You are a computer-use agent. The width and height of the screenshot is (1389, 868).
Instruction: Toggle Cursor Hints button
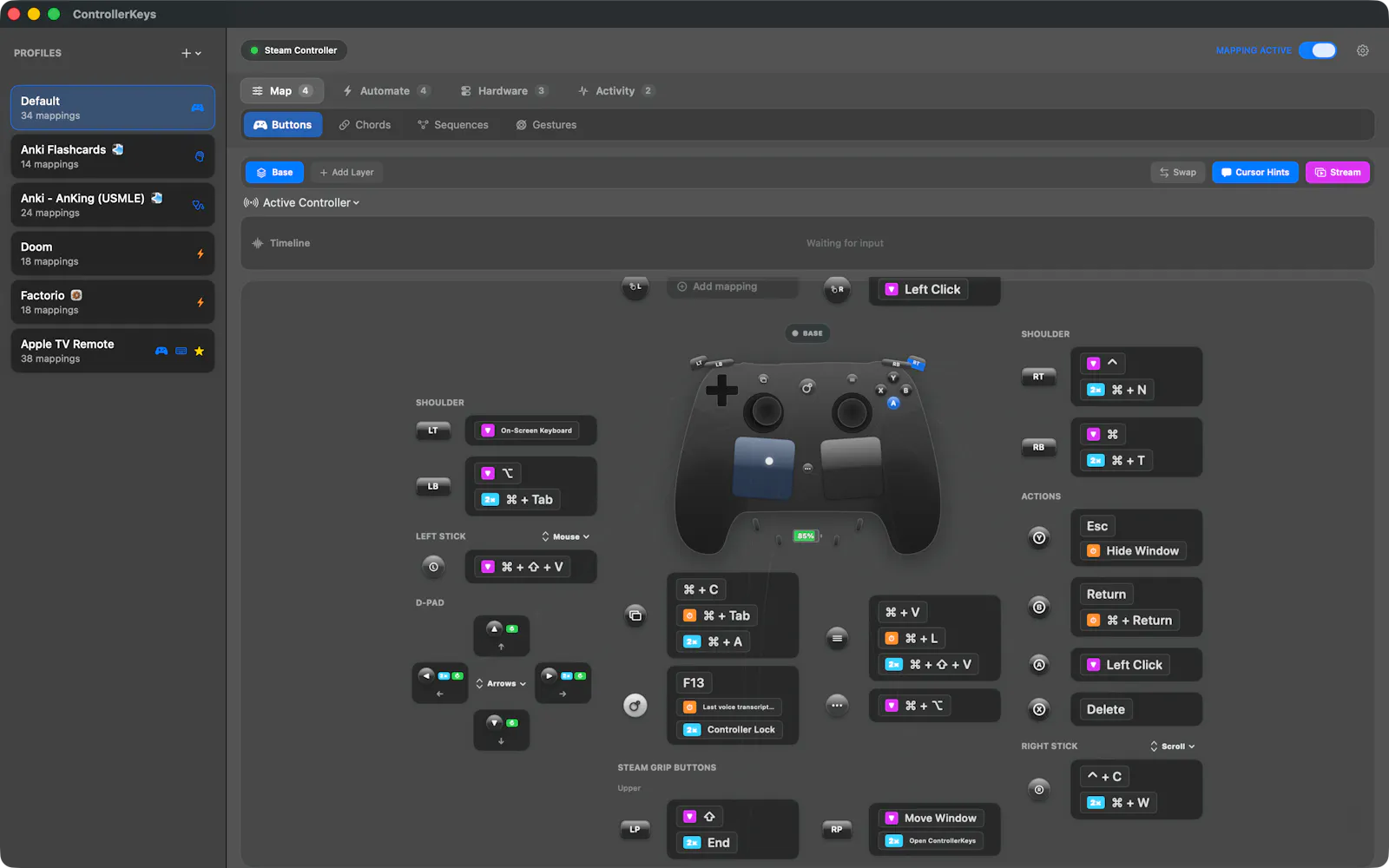click(x=1255, y=172)
